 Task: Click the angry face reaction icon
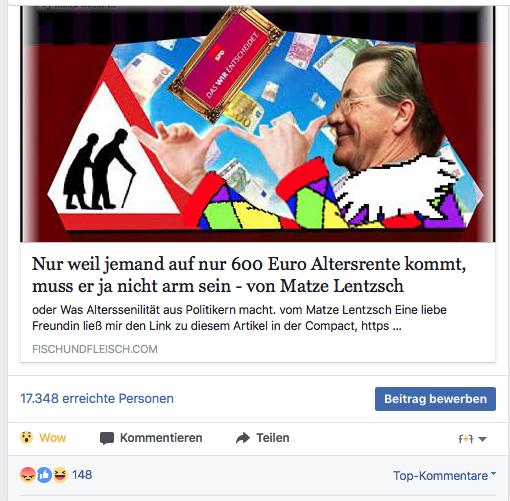(x=28, y=475)
